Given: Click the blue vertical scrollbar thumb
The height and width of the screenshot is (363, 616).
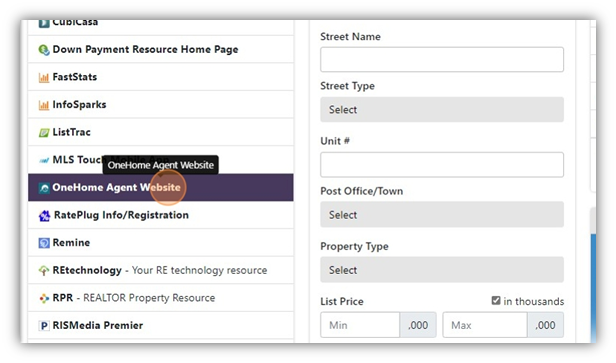Looking at the screenshot, I should (593, 289).
